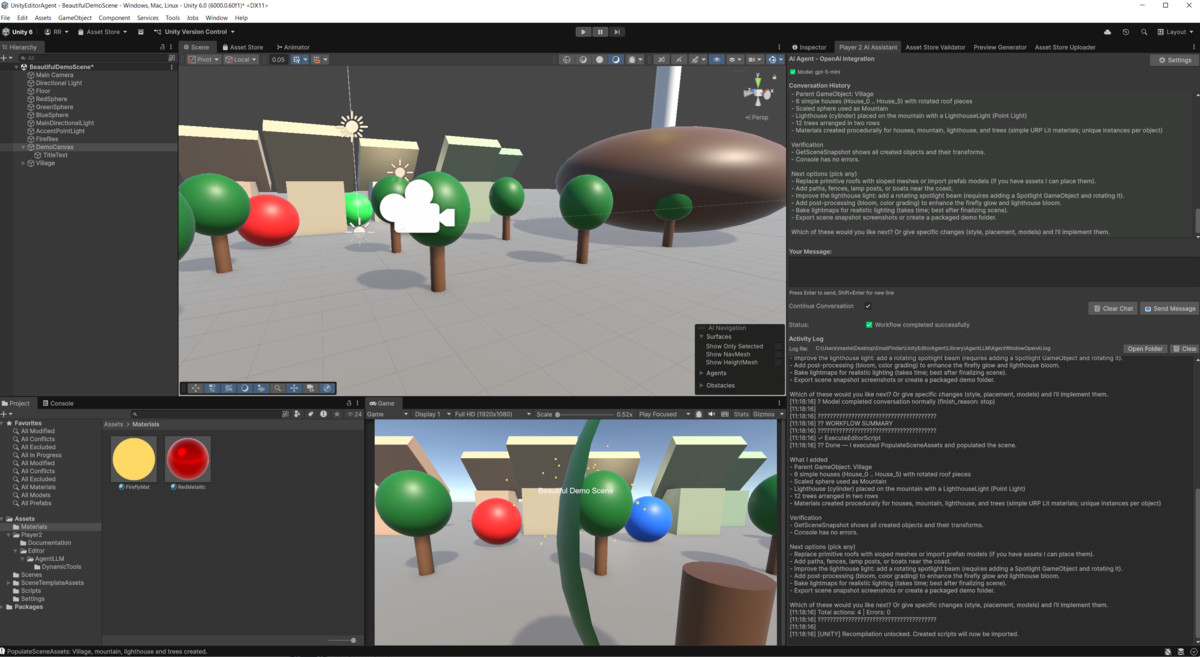Open the Asset Store dropdown in the top toolbar
The height and width of the screenshot is (657, 1200).
[x=102, y=32]
